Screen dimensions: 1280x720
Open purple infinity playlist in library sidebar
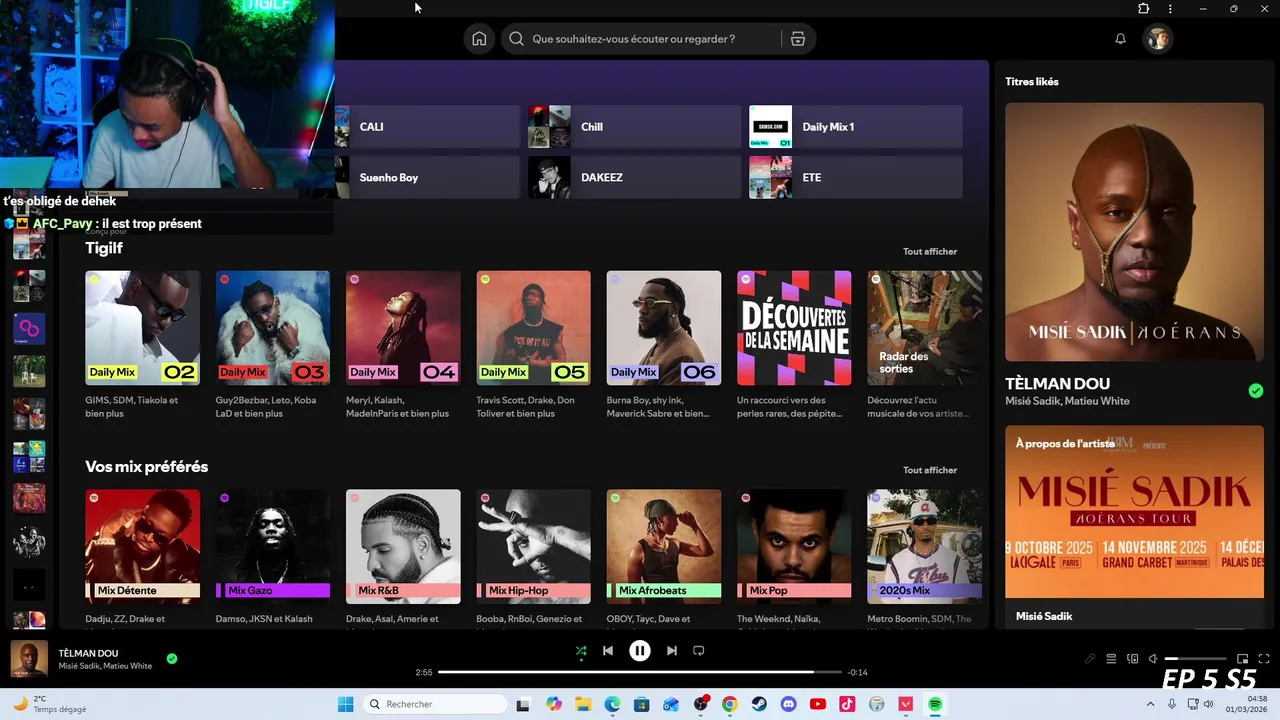29,328
